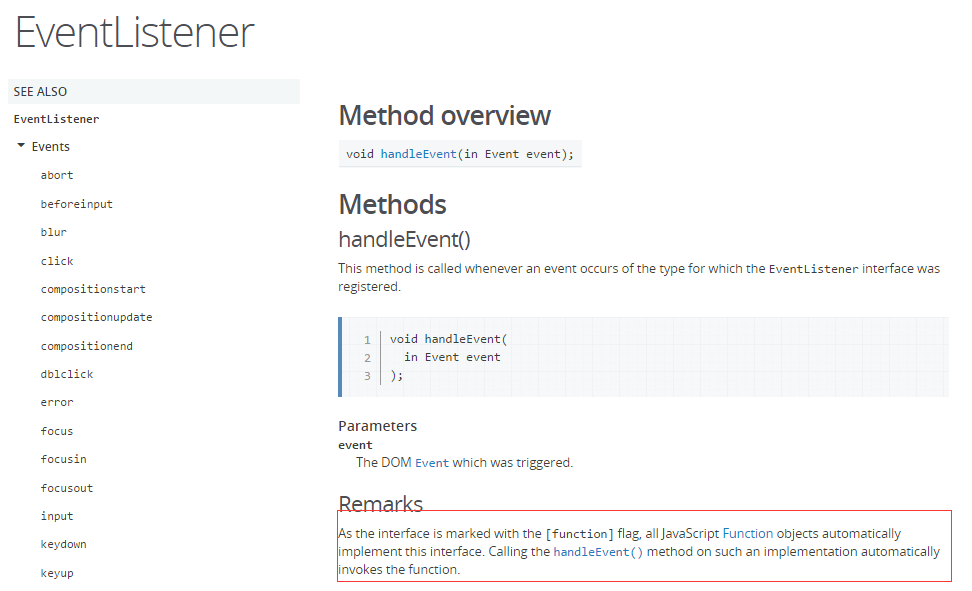The image size is (972, 591).
Task: Follow the Function link in Remarks
Action: 748,533
